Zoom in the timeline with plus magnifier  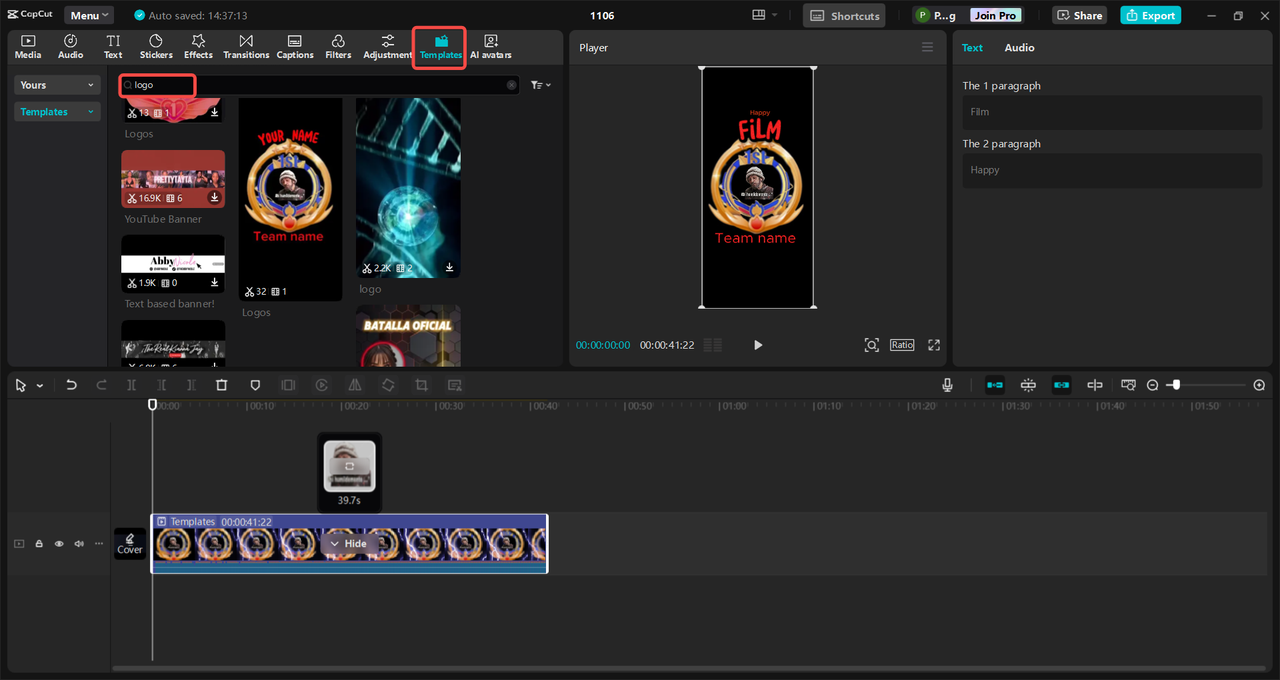click(x=1259, y=385)
